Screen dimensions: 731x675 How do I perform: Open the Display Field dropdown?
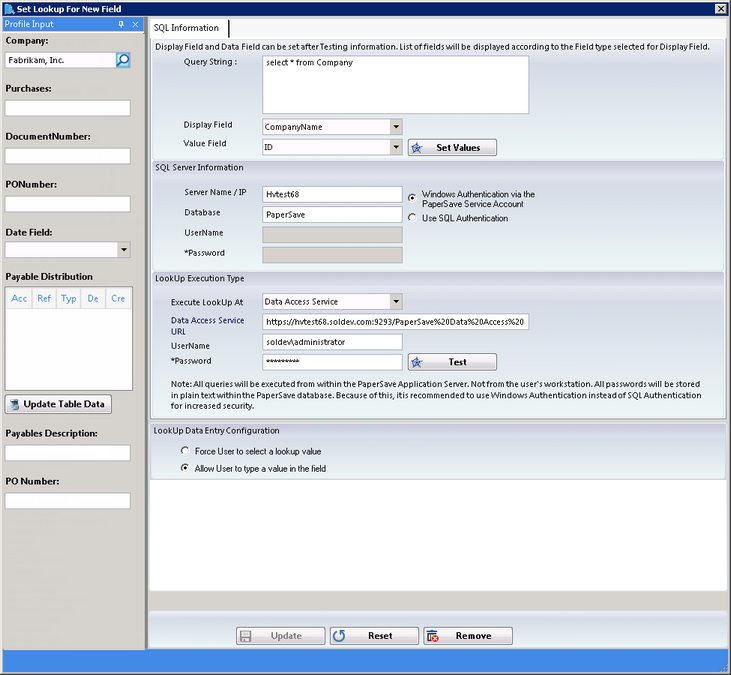[396, 127]
